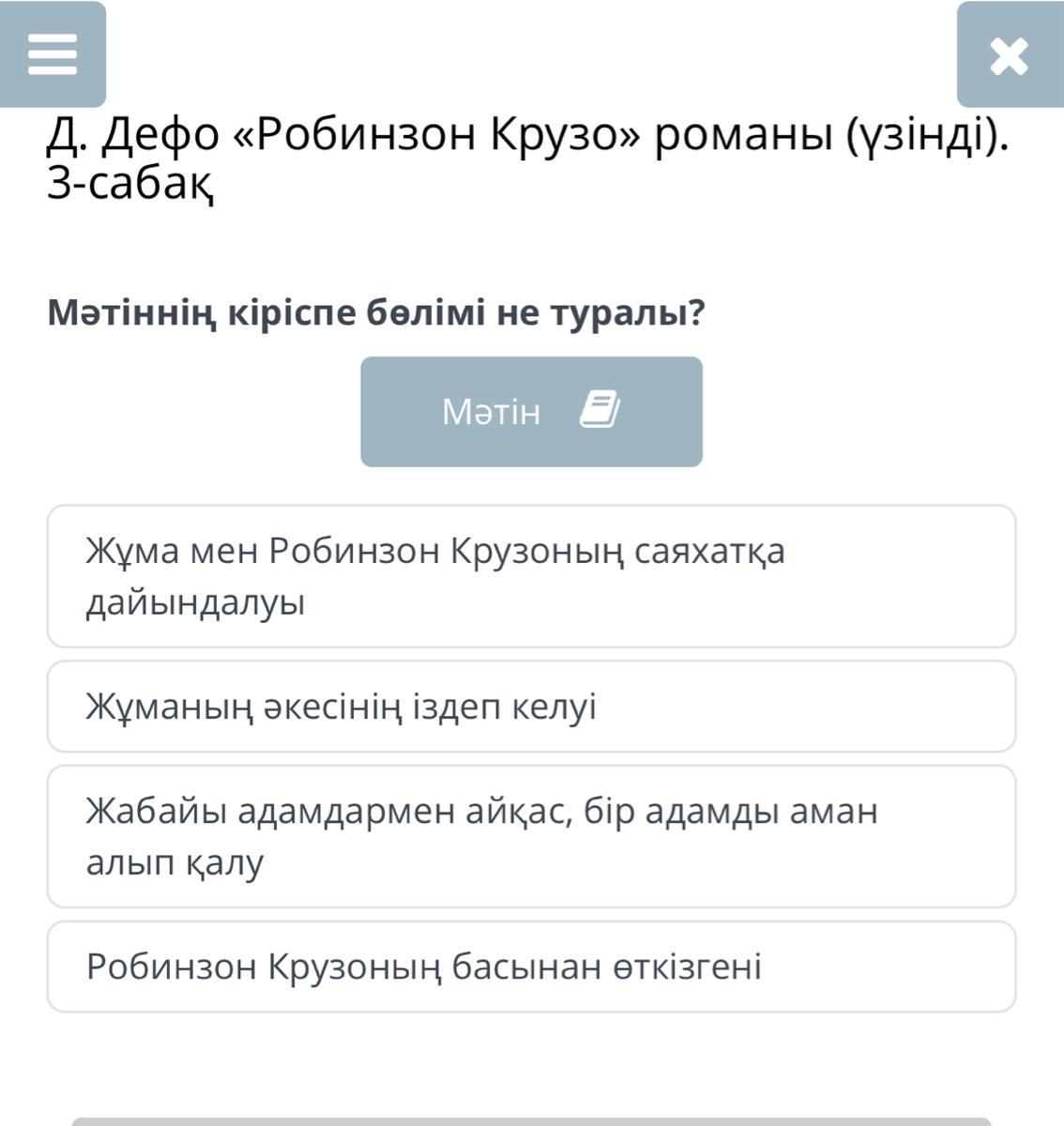This screenshot has width=1064, height=1126.
Task: Close the lesson with the X icon
Action: point(1009,56)
